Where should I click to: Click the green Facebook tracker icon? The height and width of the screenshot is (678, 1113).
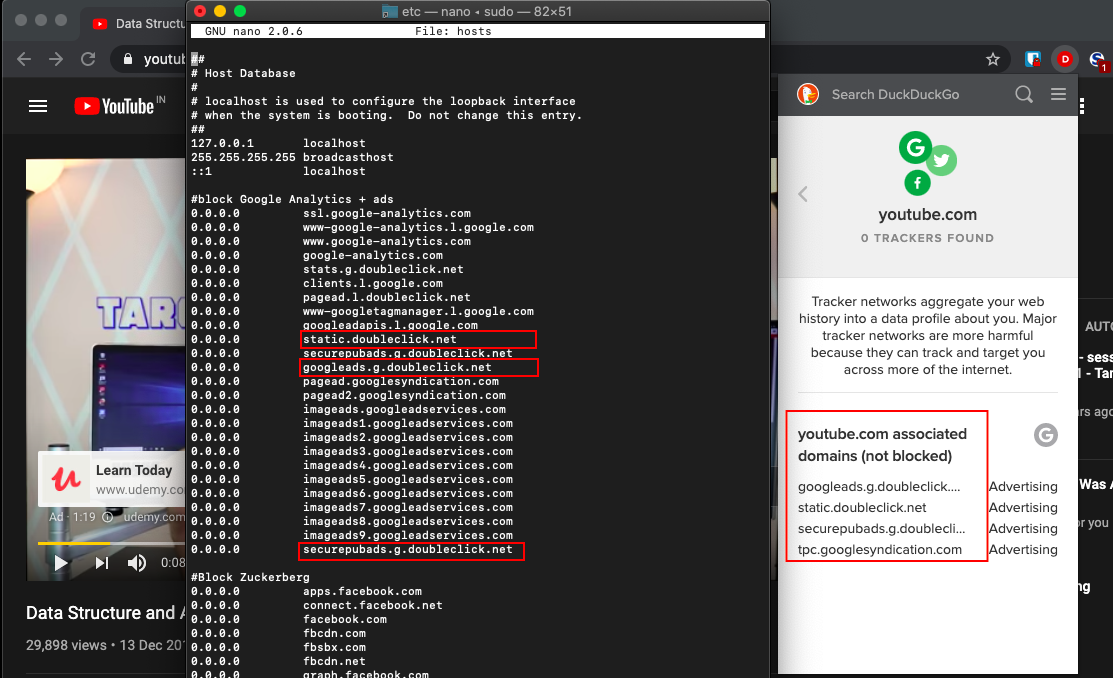917,183
